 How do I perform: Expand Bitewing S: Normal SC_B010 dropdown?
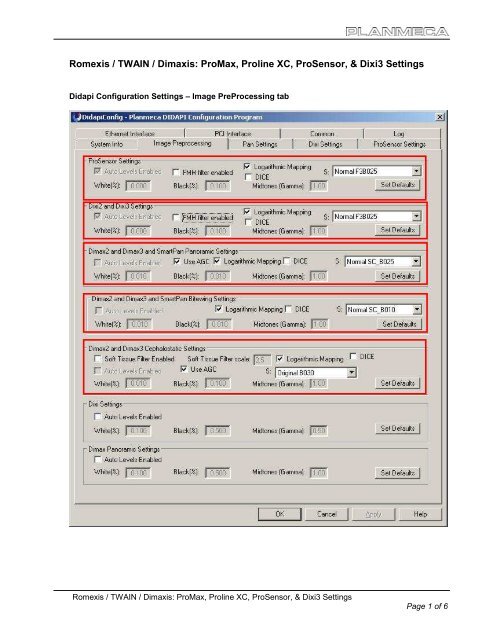pyautogui.click(x=417, y=309)
